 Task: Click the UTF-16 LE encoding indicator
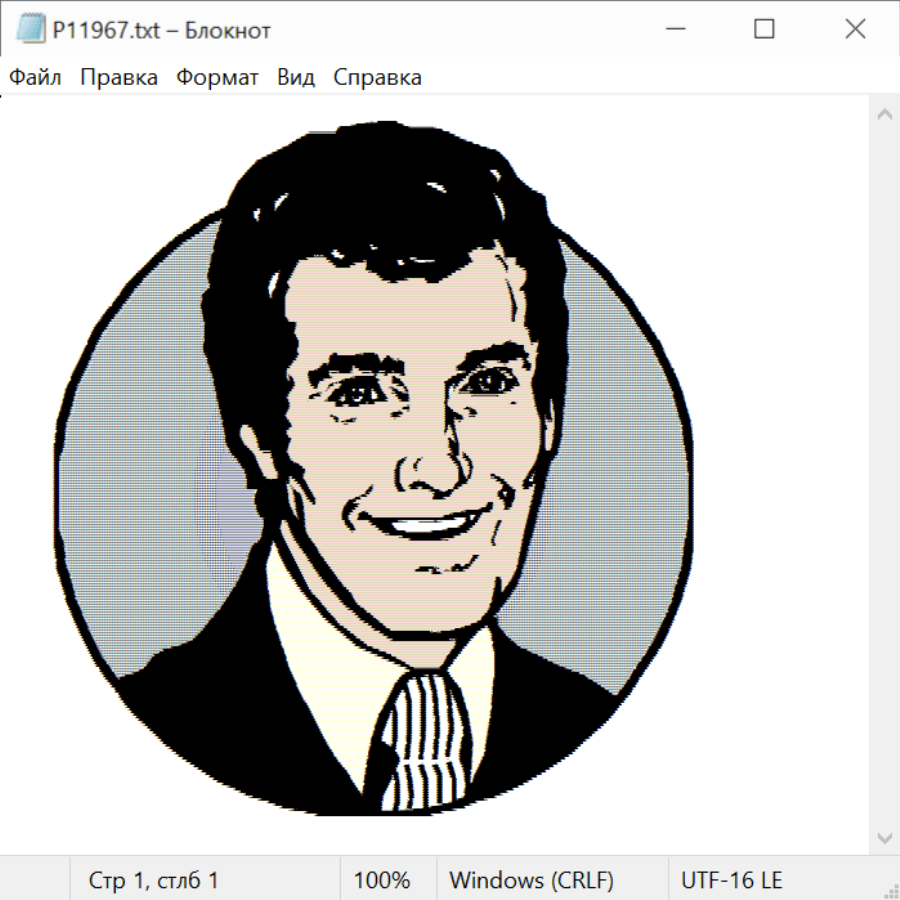[x=731, y=880]
